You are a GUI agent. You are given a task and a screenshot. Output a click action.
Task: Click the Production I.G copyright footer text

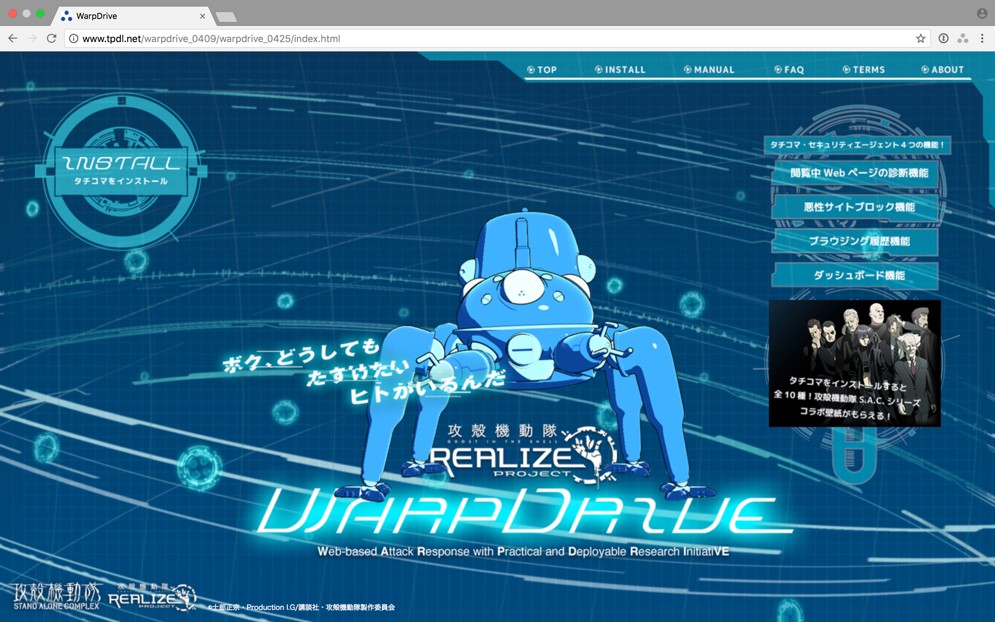[x=301, y=607]
